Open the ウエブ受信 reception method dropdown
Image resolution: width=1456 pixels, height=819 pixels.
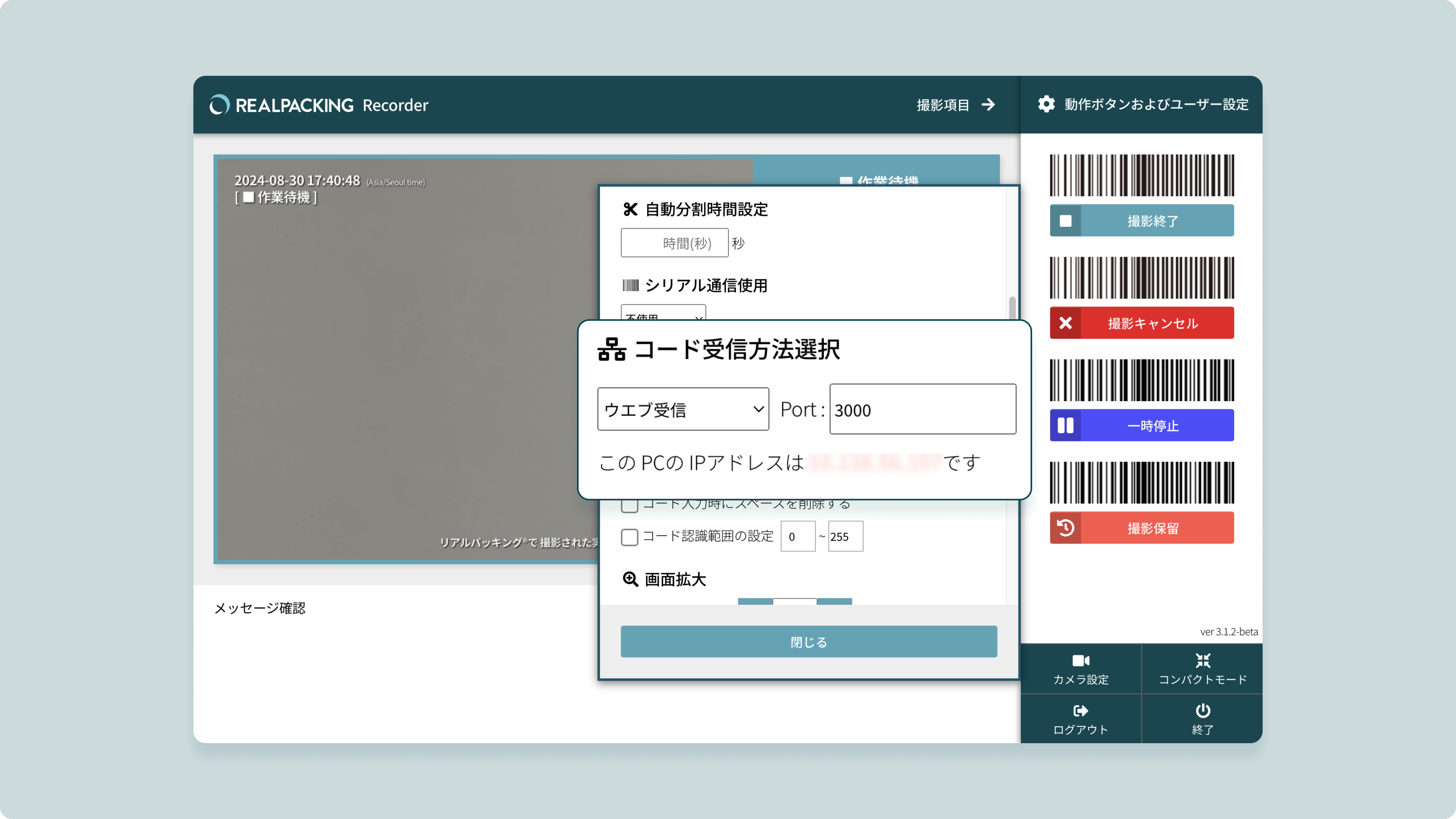(683, 409)
